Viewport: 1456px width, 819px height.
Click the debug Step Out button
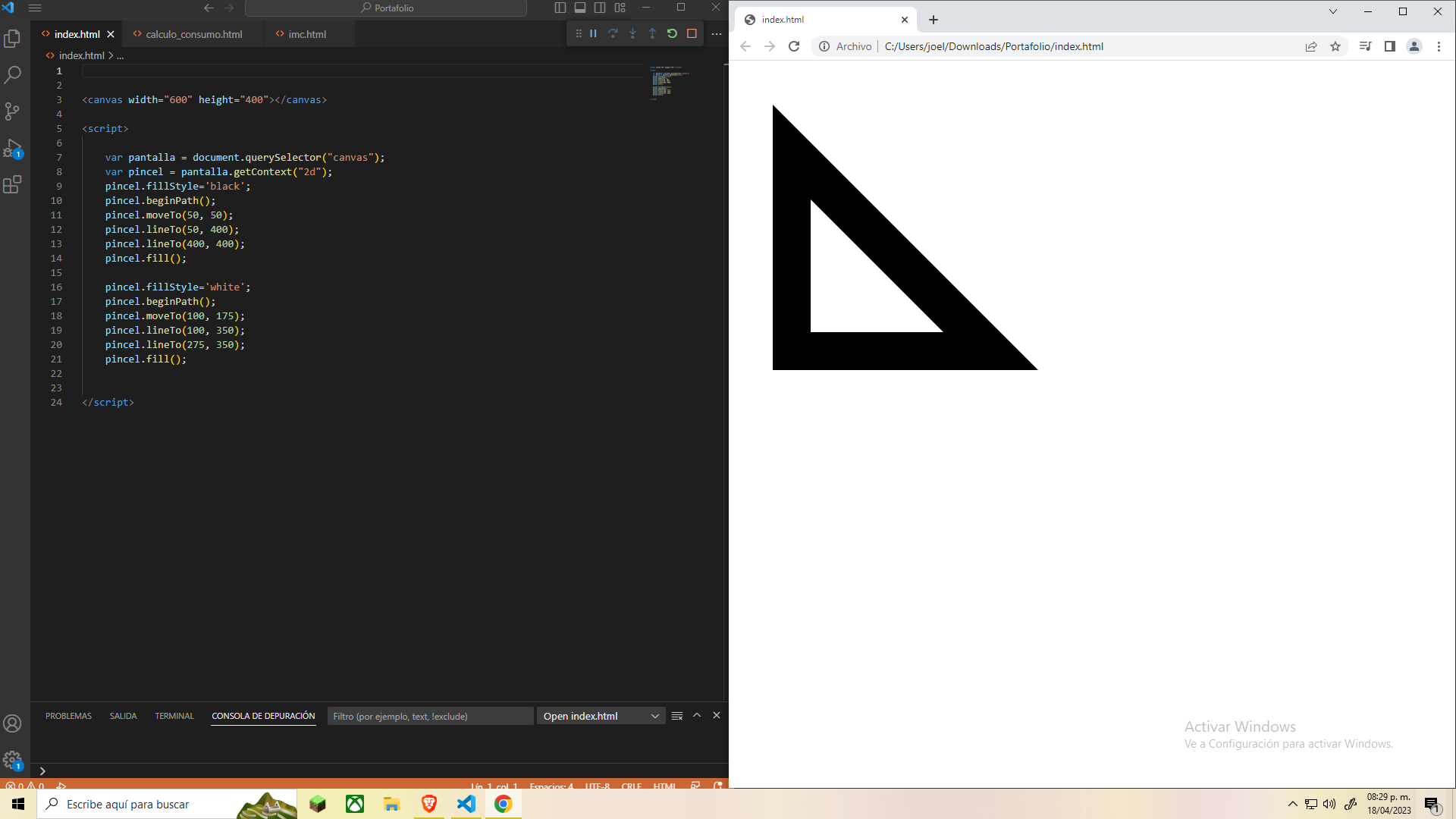point(652,33)
